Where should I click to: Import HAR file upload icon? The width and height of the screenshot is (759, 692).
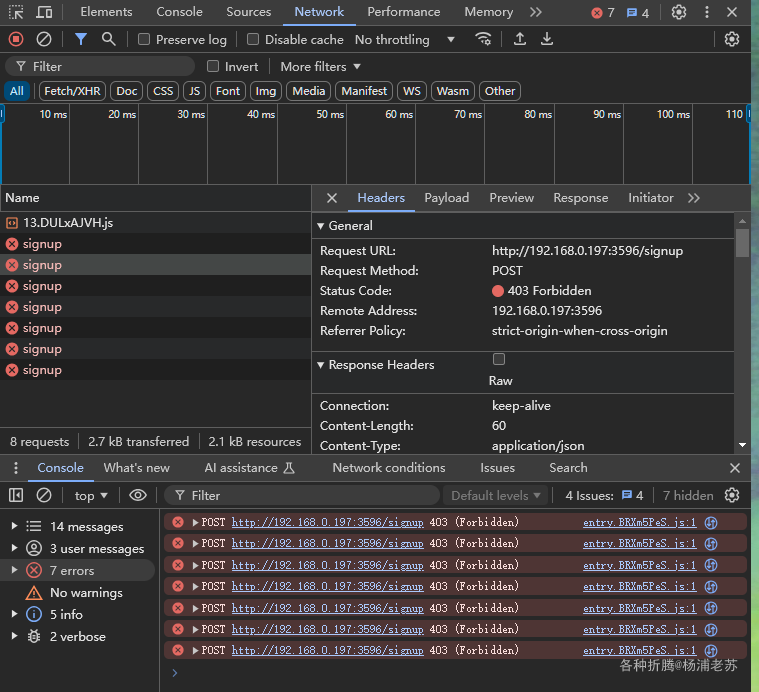[x=520, y=39]
